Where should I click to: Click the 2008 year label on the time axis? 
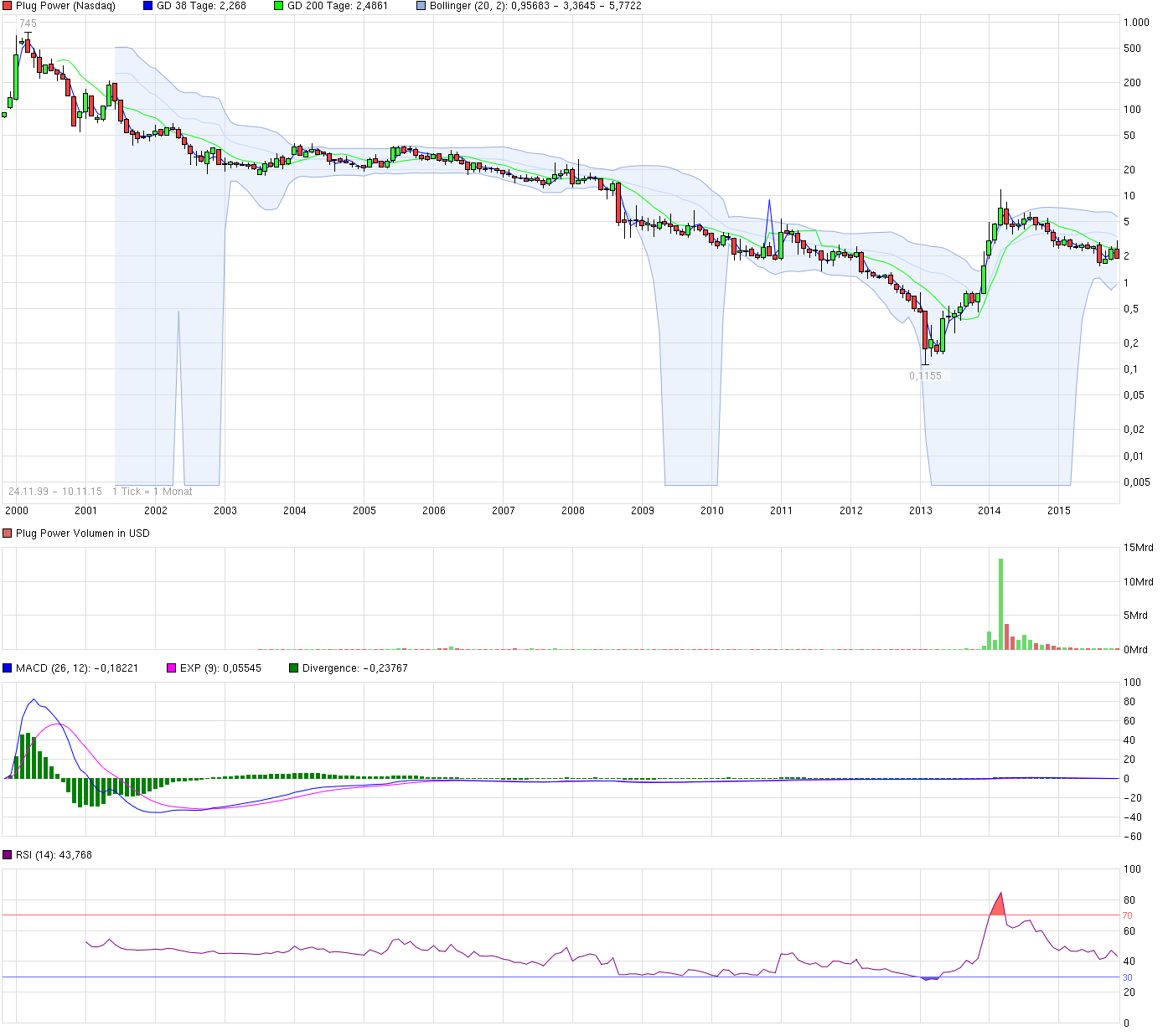pos(573,511)
